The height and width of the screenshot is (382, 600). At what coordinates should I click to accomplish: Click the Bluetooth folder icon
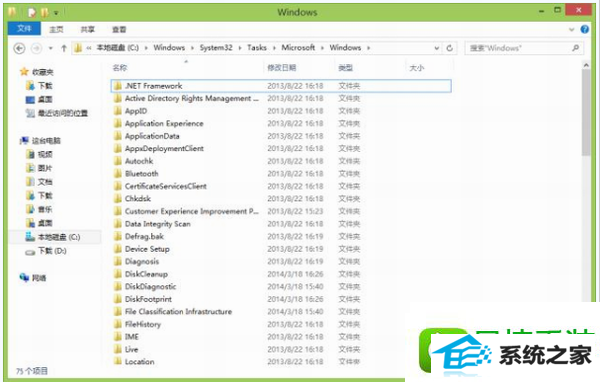coord(118,174)
